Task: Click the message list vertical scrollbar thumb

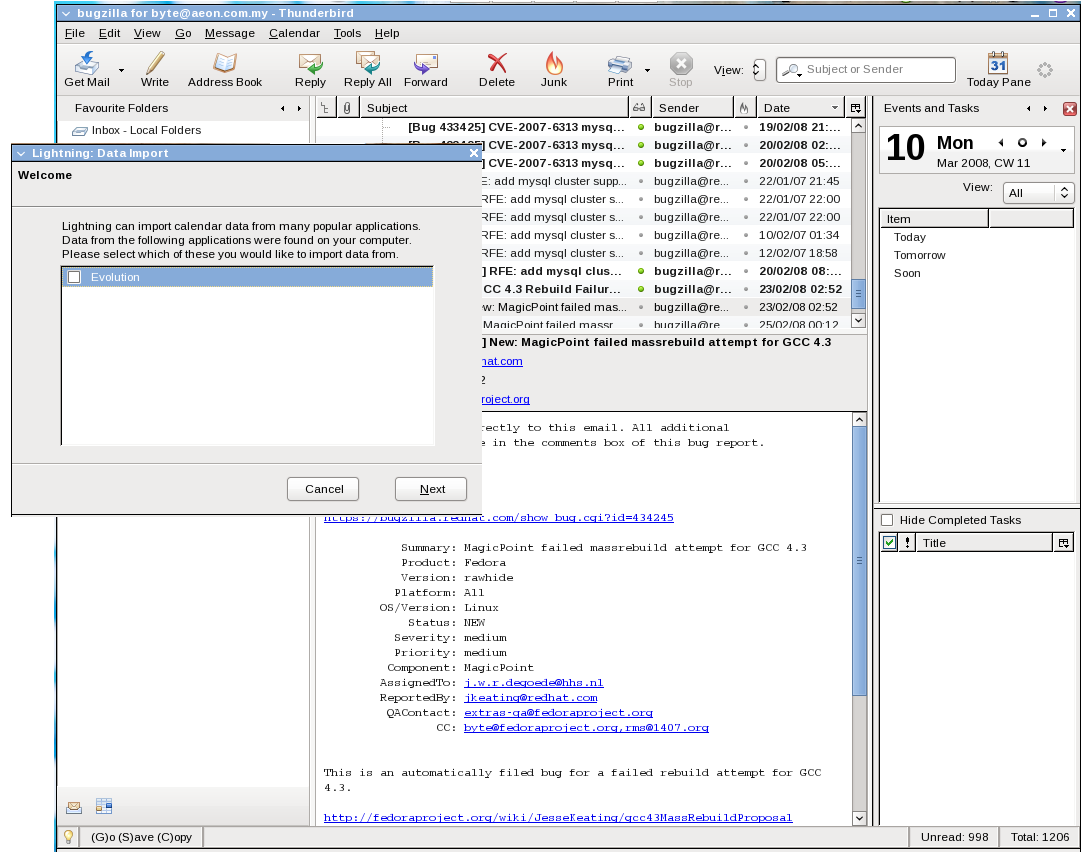Action: coord(858,294)
